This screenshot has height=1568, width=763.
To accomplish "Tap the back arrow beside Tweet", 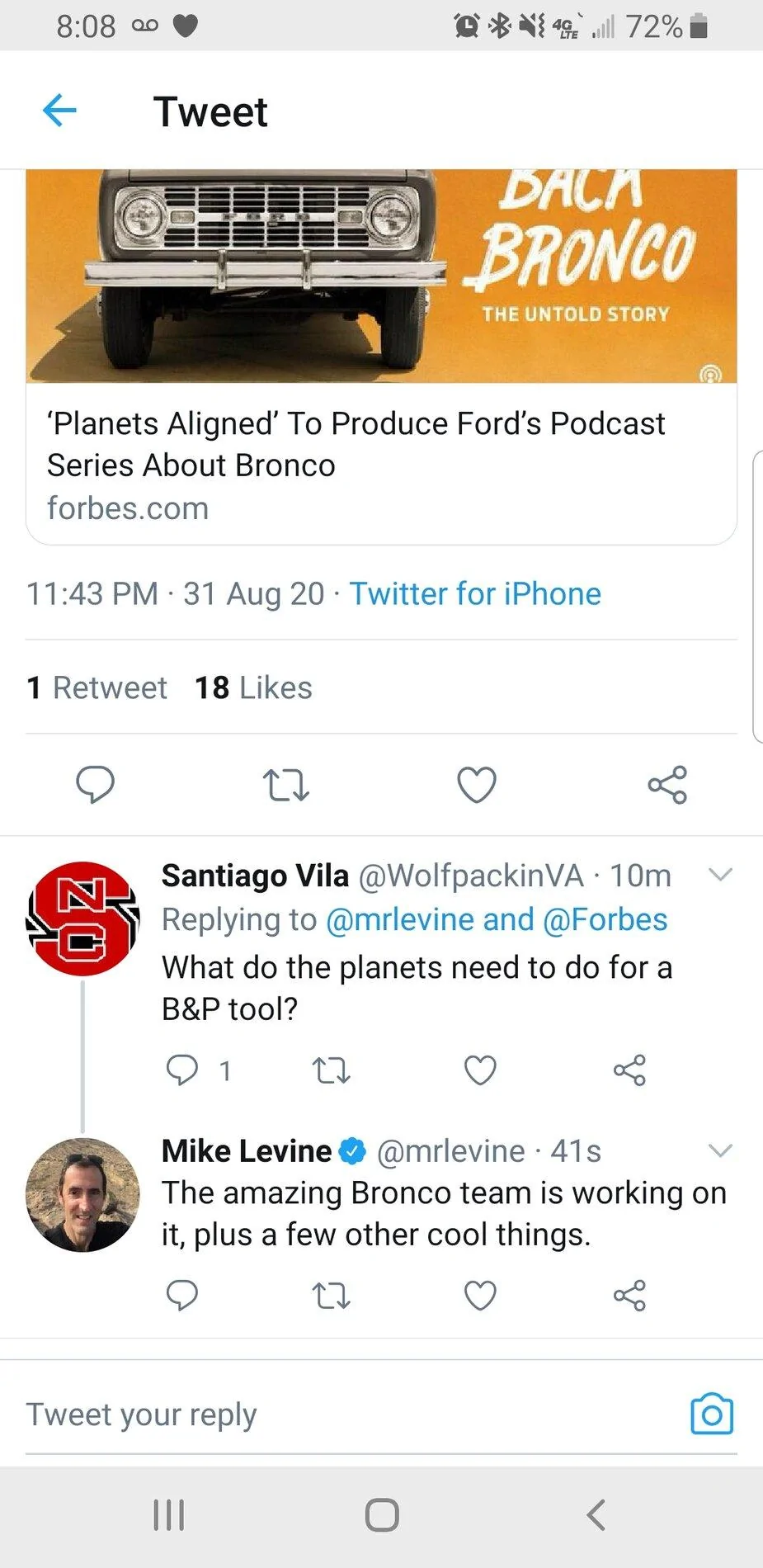I will coord(59,111).
